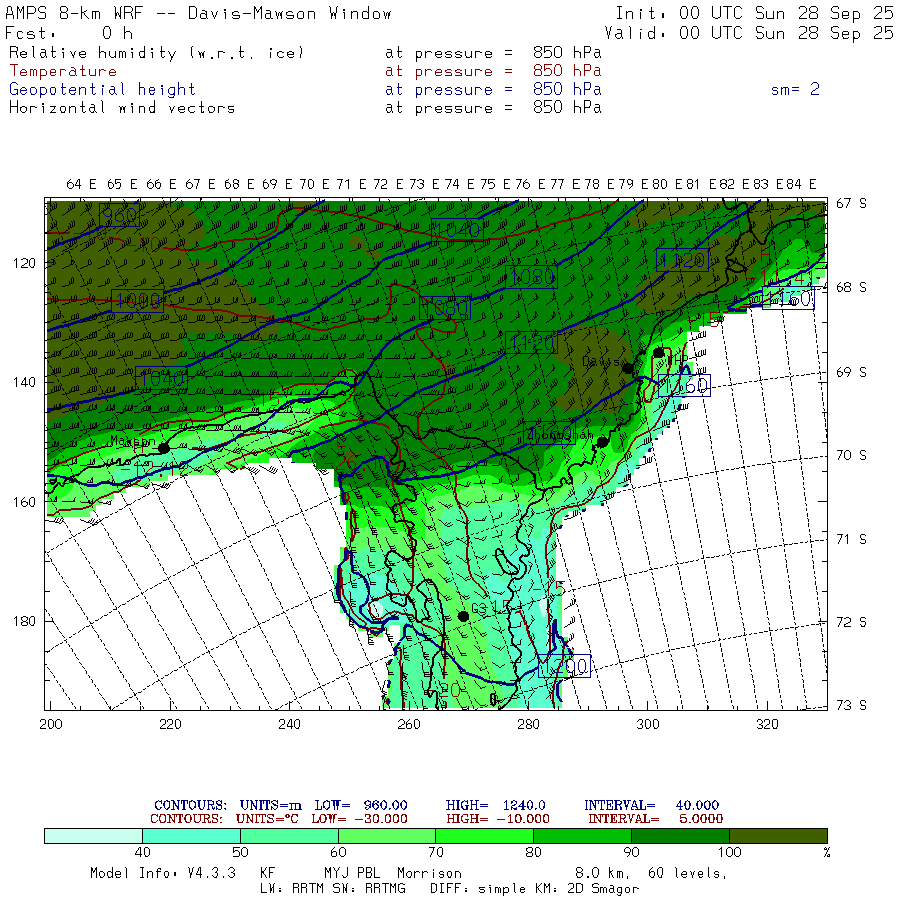Select the Davis station marker dot
900x900 pixels.
point(628,368)
